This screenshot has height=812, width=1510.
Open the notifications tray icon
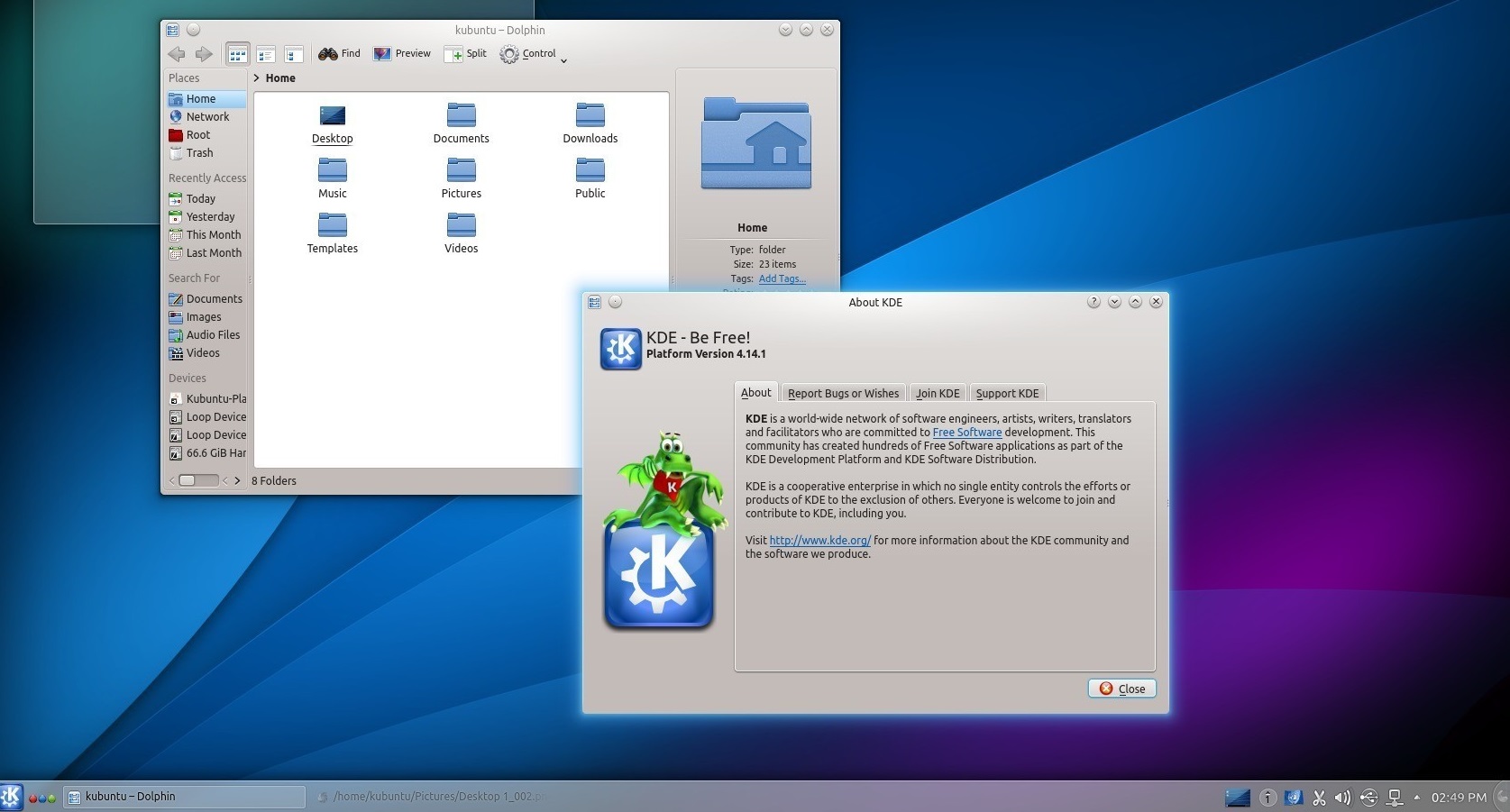pos(1267,797)
